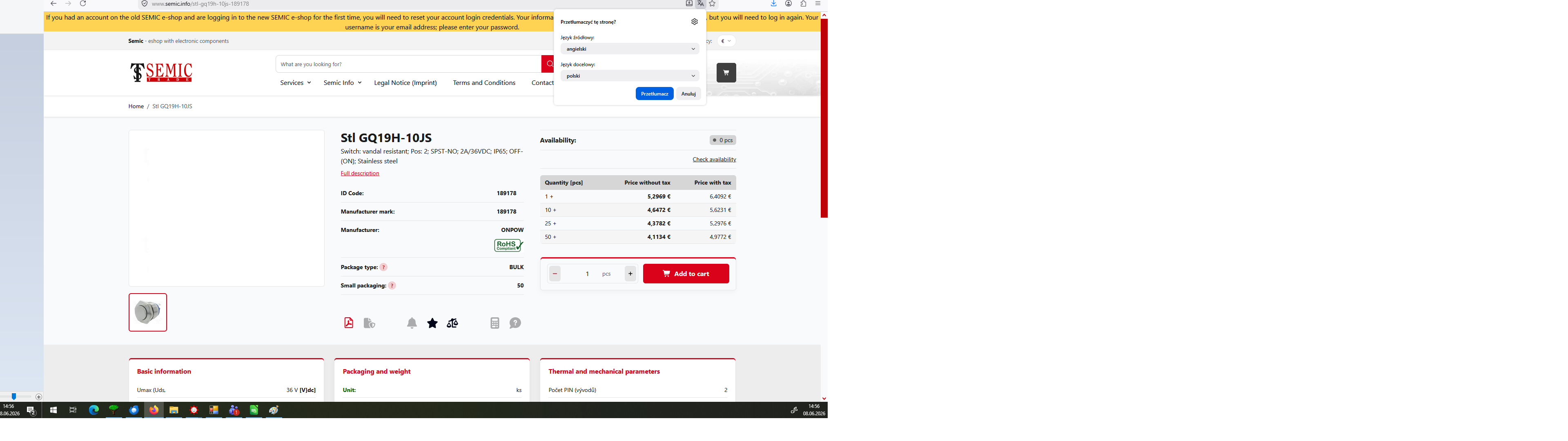Open Firefox downloads arrow icon
The image size is (1568, 441).
coord(774,4)
